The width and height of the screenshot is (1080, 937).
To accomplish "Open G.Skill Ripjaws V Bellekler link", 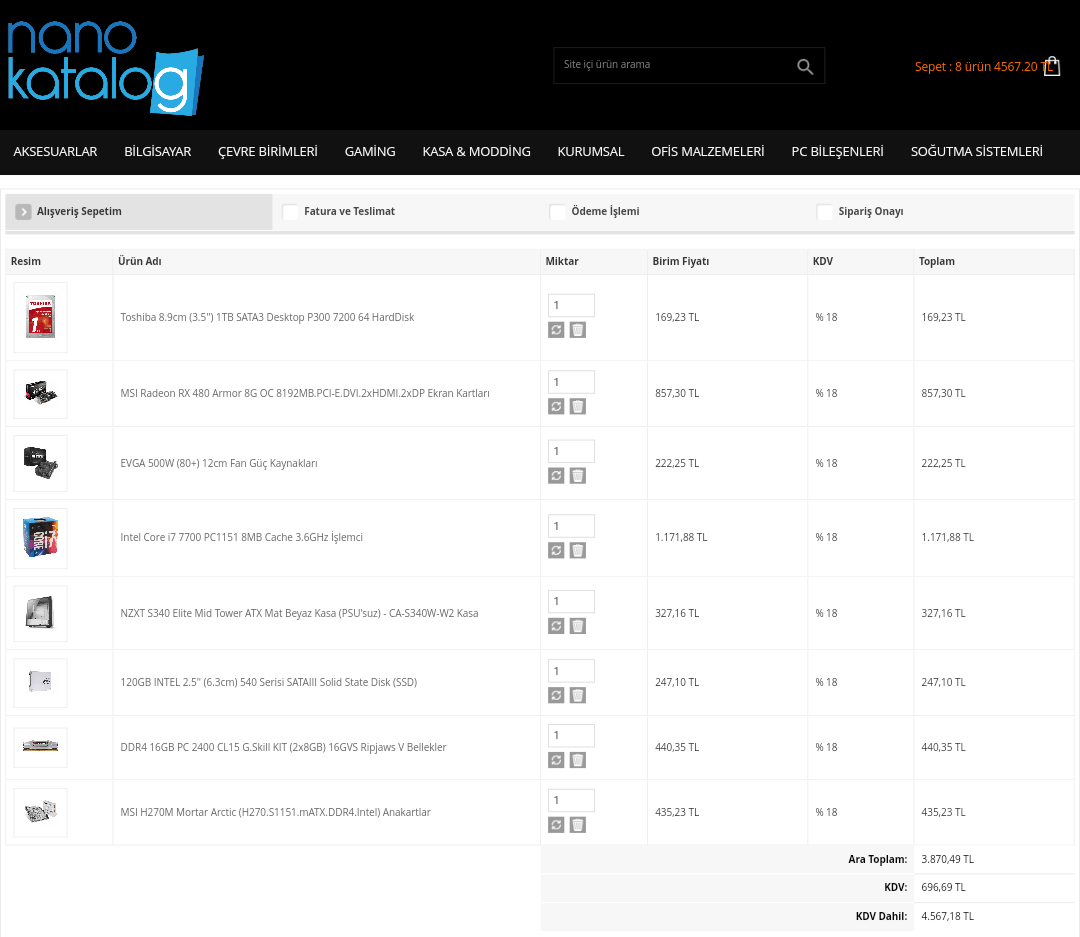I will pyautogui.click(x=283, y=747).
